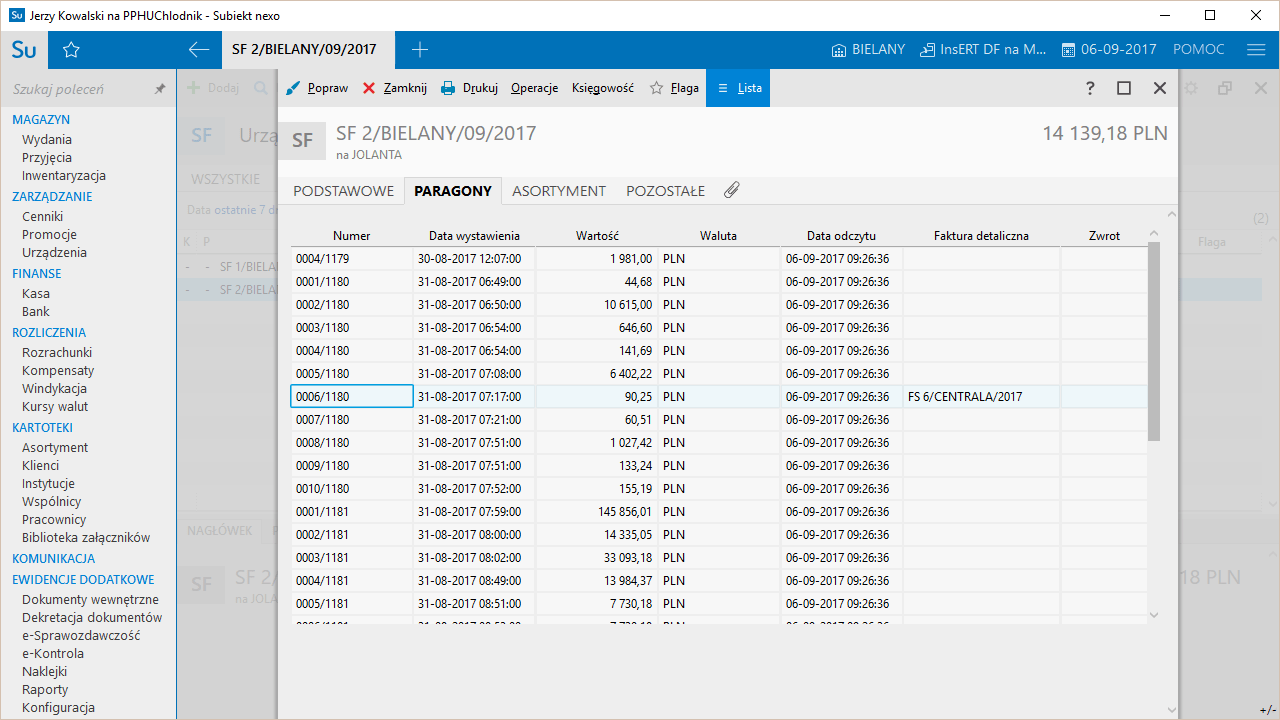Pin the command search box
This screenshot has width=1280, height=720.
tap(160, 89)
